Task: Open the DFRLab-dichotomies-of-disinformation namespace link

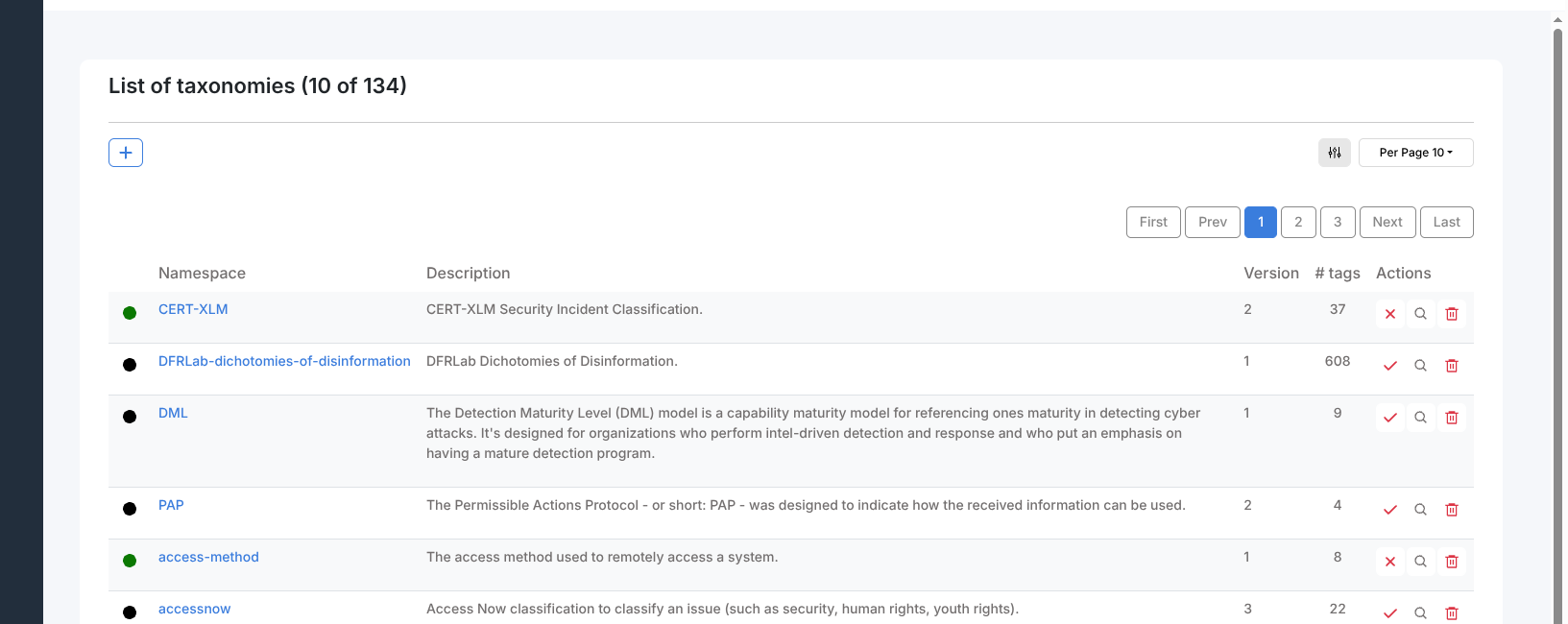Action: pyautogui.click(x=284, y=361)
